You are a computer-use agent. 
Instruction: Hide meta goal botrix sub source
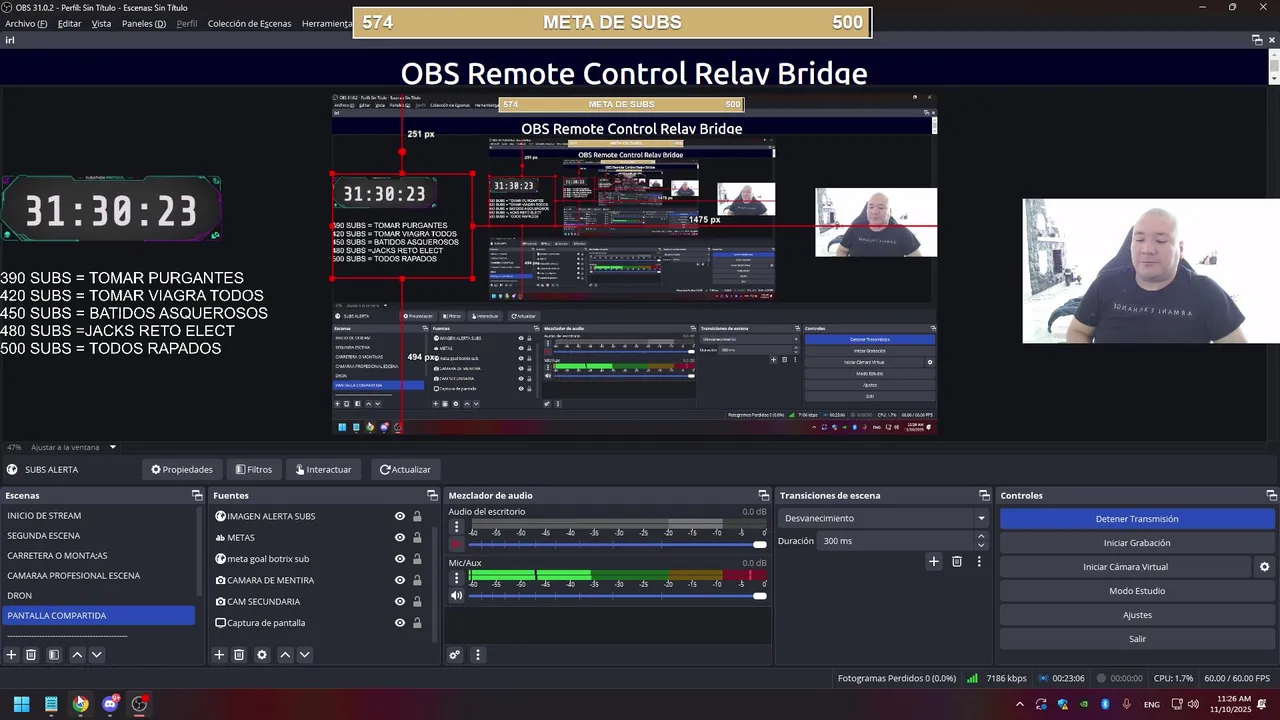point(400,559)
